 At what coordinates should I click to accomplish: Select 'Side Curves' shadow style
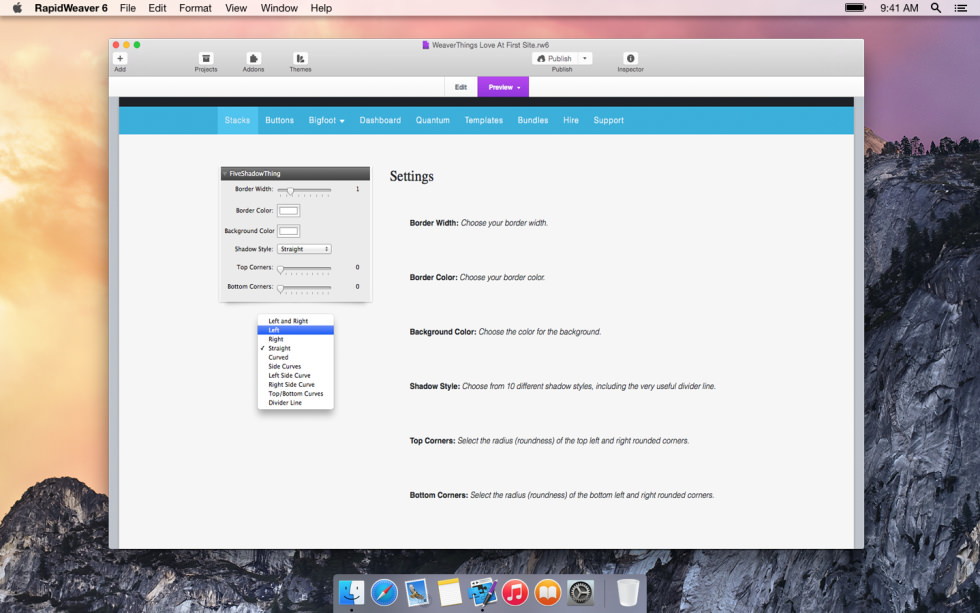tap(296, 366)
